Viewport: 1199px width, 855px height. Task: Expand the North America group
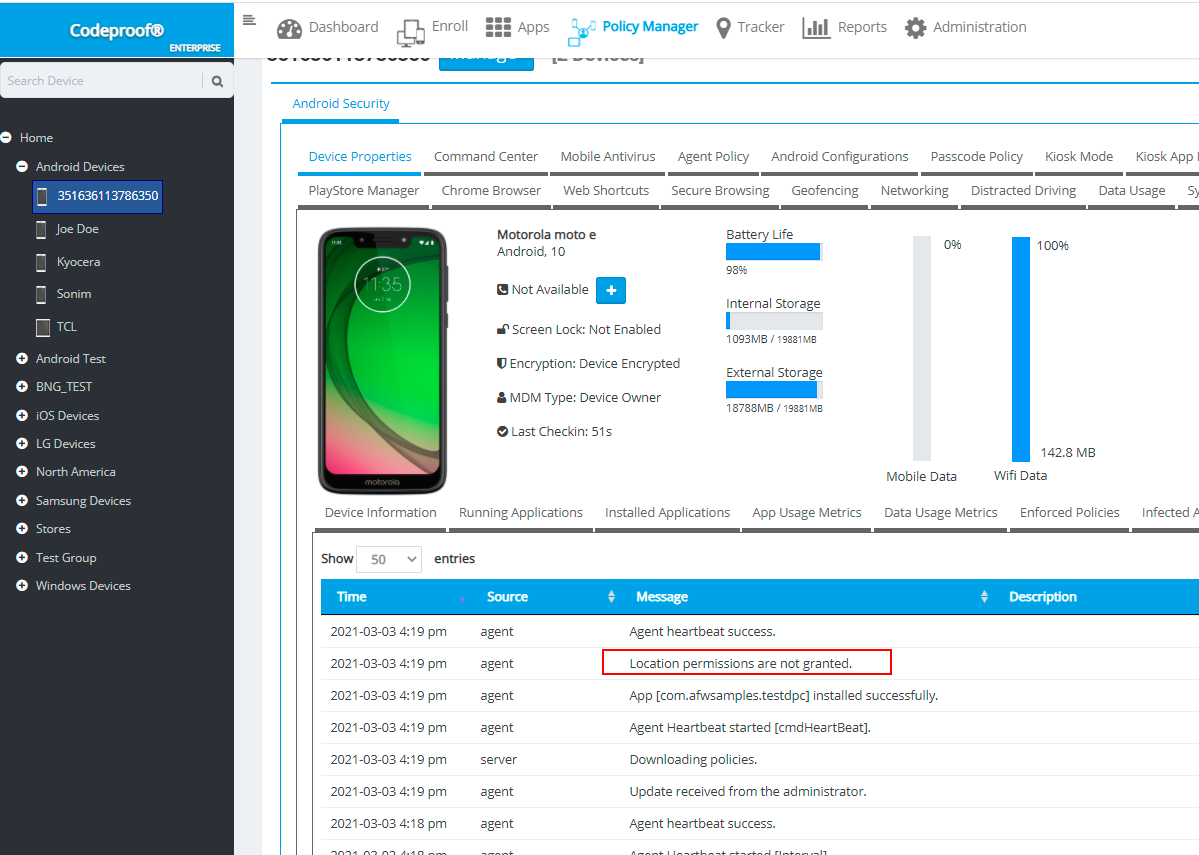[21, 472]
